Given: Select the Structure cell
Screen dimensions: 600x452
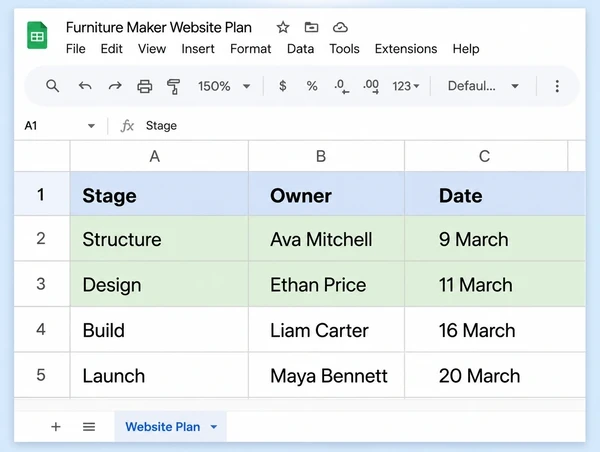Looking at the screenshot, I should (x=159, y=238).
